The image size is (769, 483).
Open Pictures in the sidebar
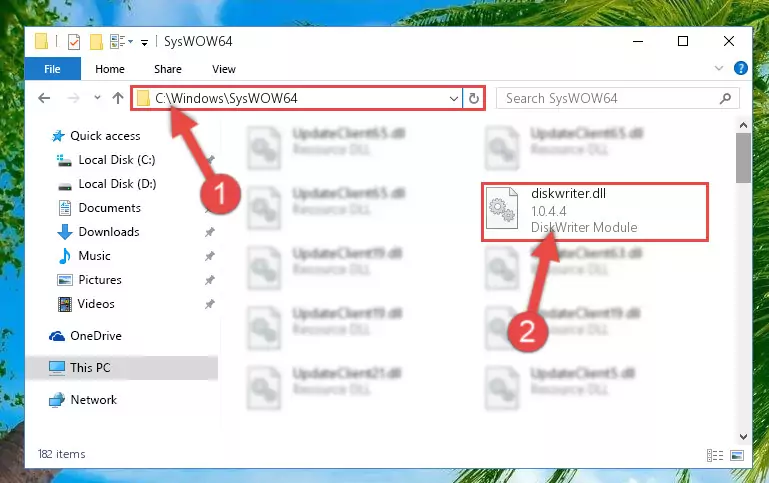tap(100, 280)
